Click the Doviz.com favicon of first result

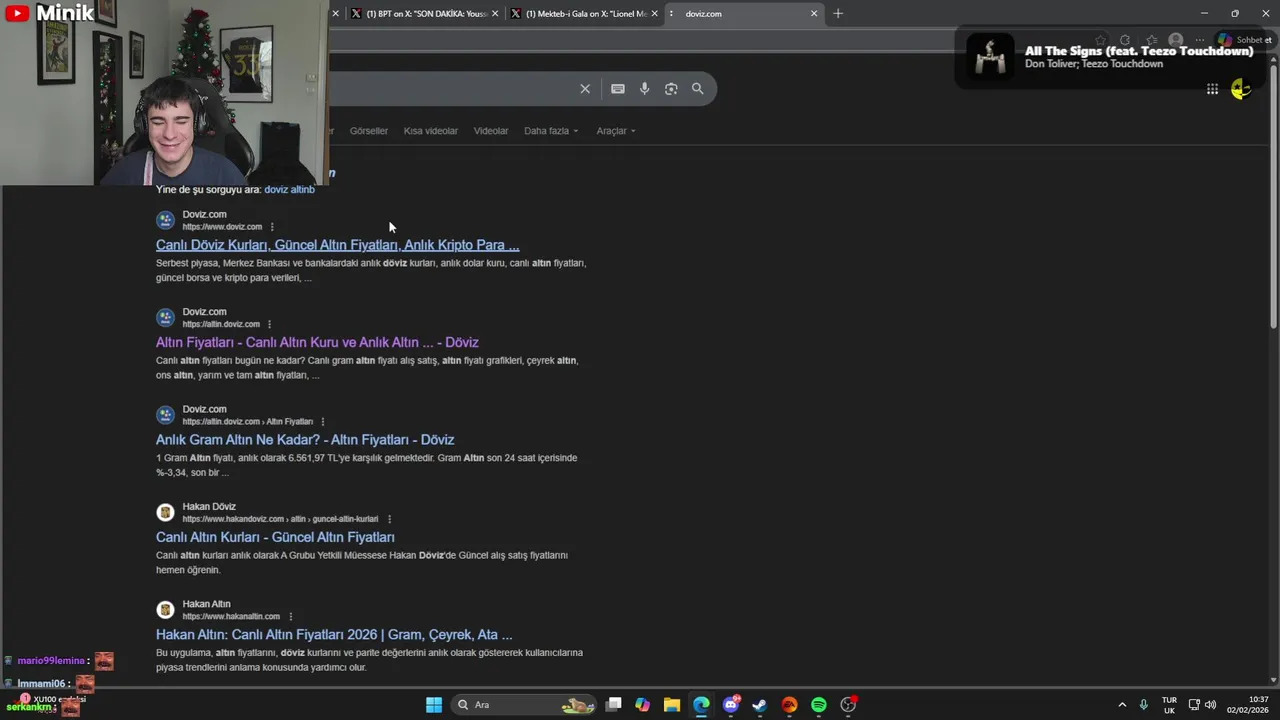[165, 220]
